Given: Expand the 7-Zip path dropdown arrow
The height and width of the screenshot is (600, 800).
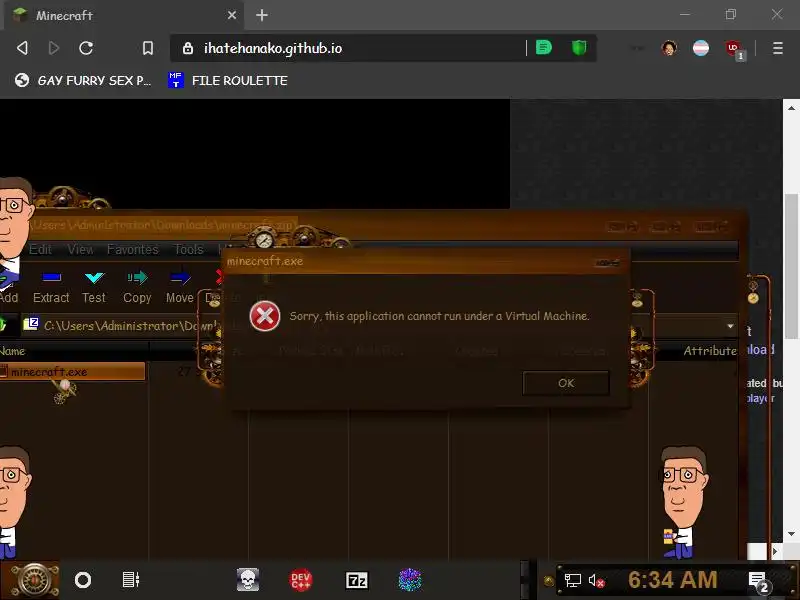Looking at the screenshot, I should 730,326.
